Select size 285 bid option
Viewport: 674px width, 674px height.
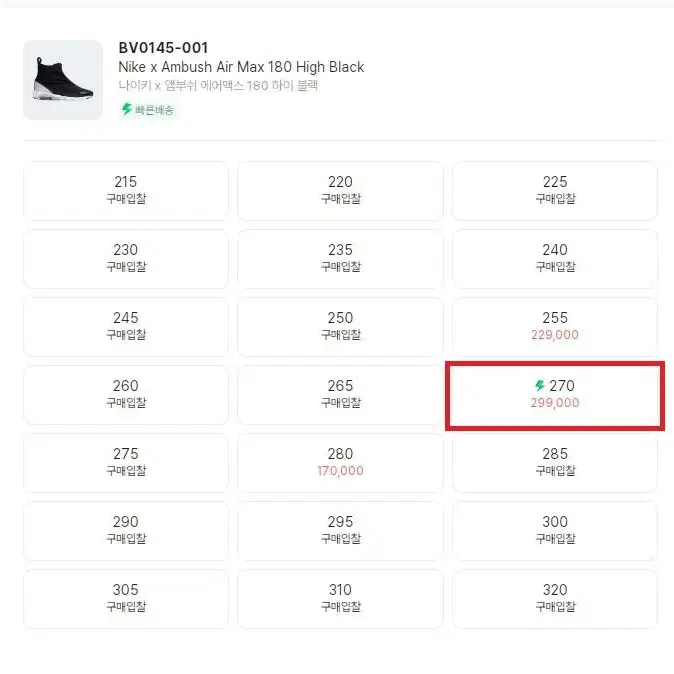555,463
